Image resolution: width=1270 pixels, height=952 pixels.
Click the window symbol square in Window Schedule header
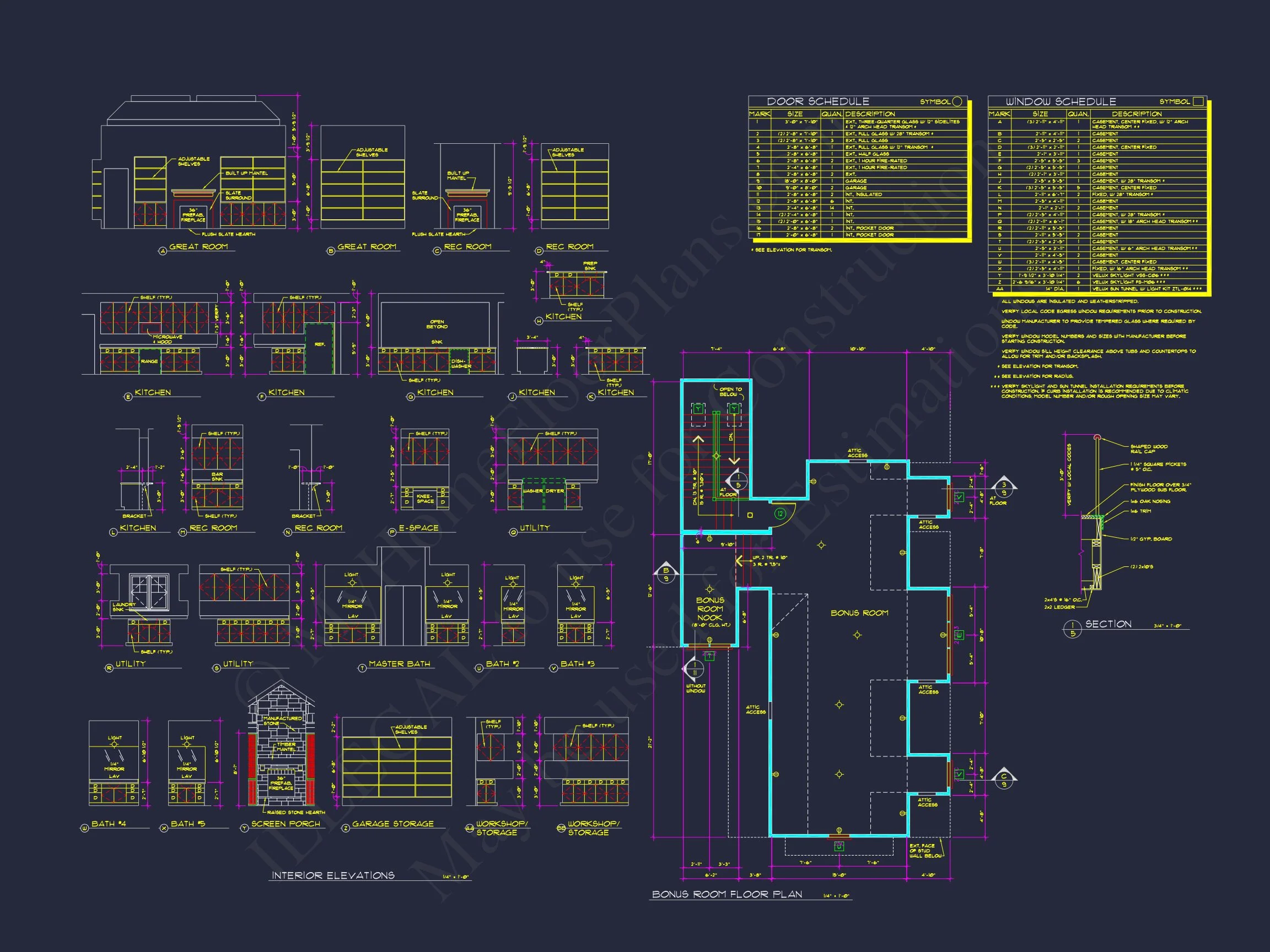tap(1198, 101)
